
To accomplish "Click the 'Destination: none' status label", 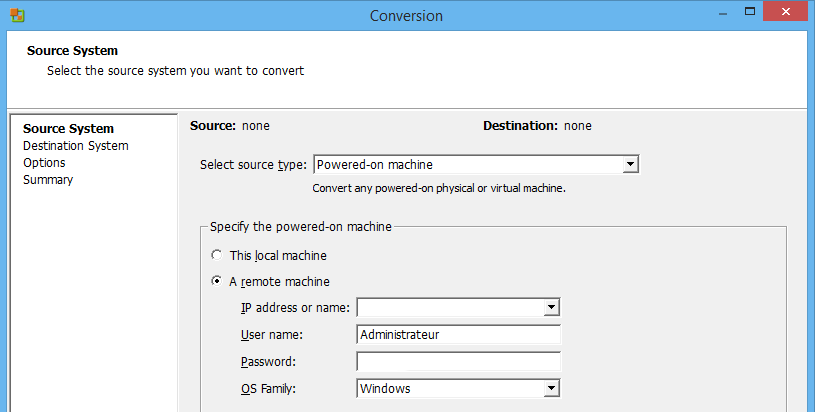I will 537,126.
